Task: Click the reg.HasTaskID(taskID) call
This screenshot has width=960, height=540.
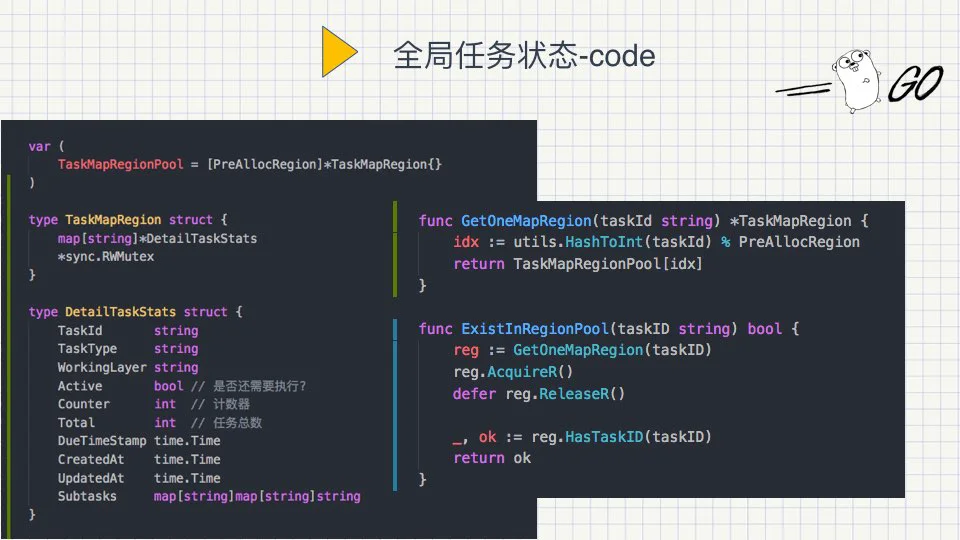Action: point(621,437)
